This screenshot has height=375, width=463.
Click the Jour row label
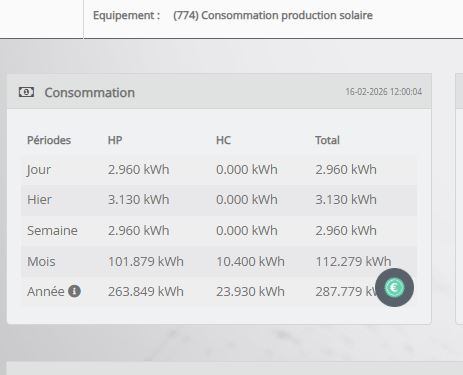click(39, 170)
